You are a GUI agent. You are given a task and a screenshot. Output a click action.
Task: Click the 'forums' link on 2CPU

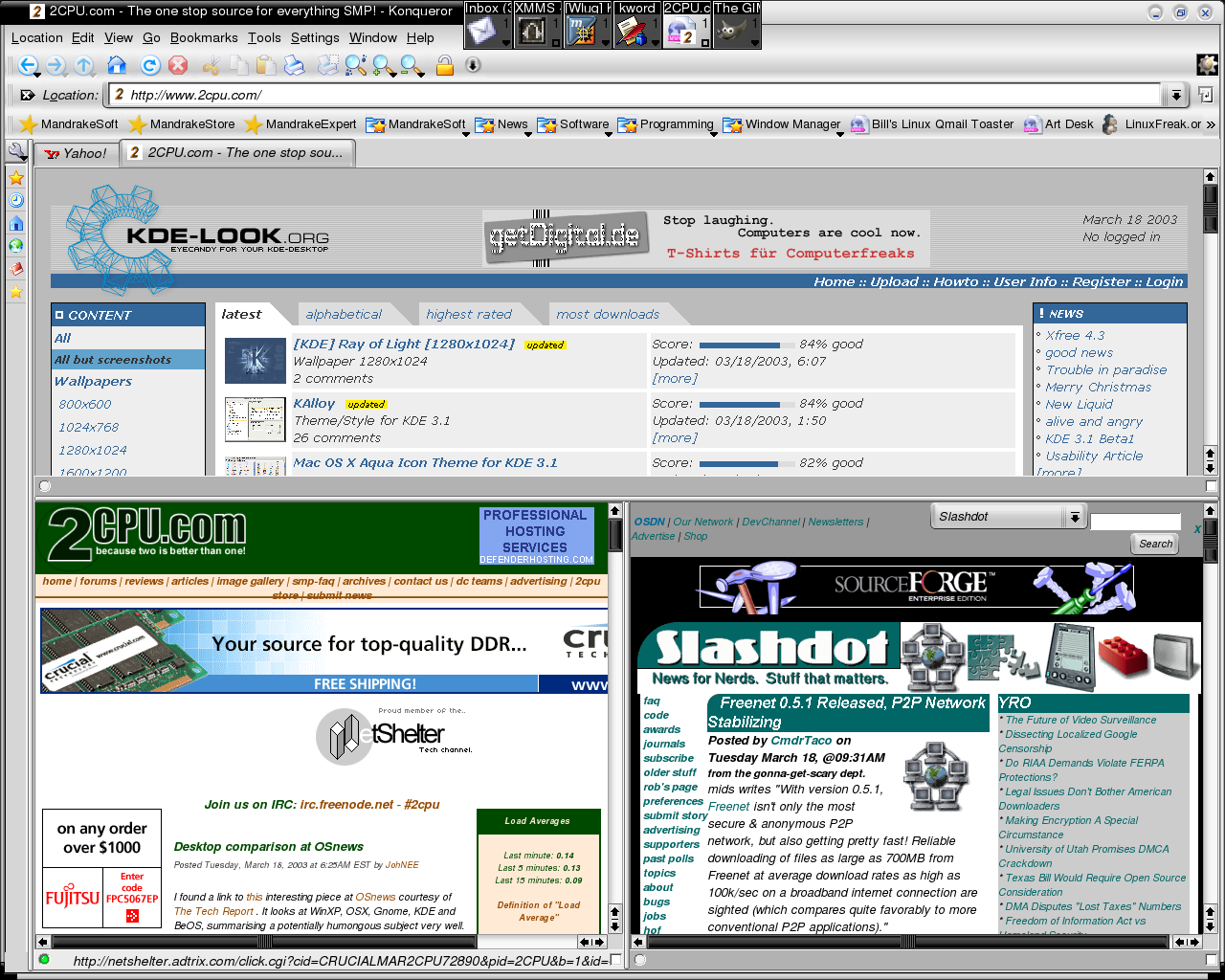[98, 581]
